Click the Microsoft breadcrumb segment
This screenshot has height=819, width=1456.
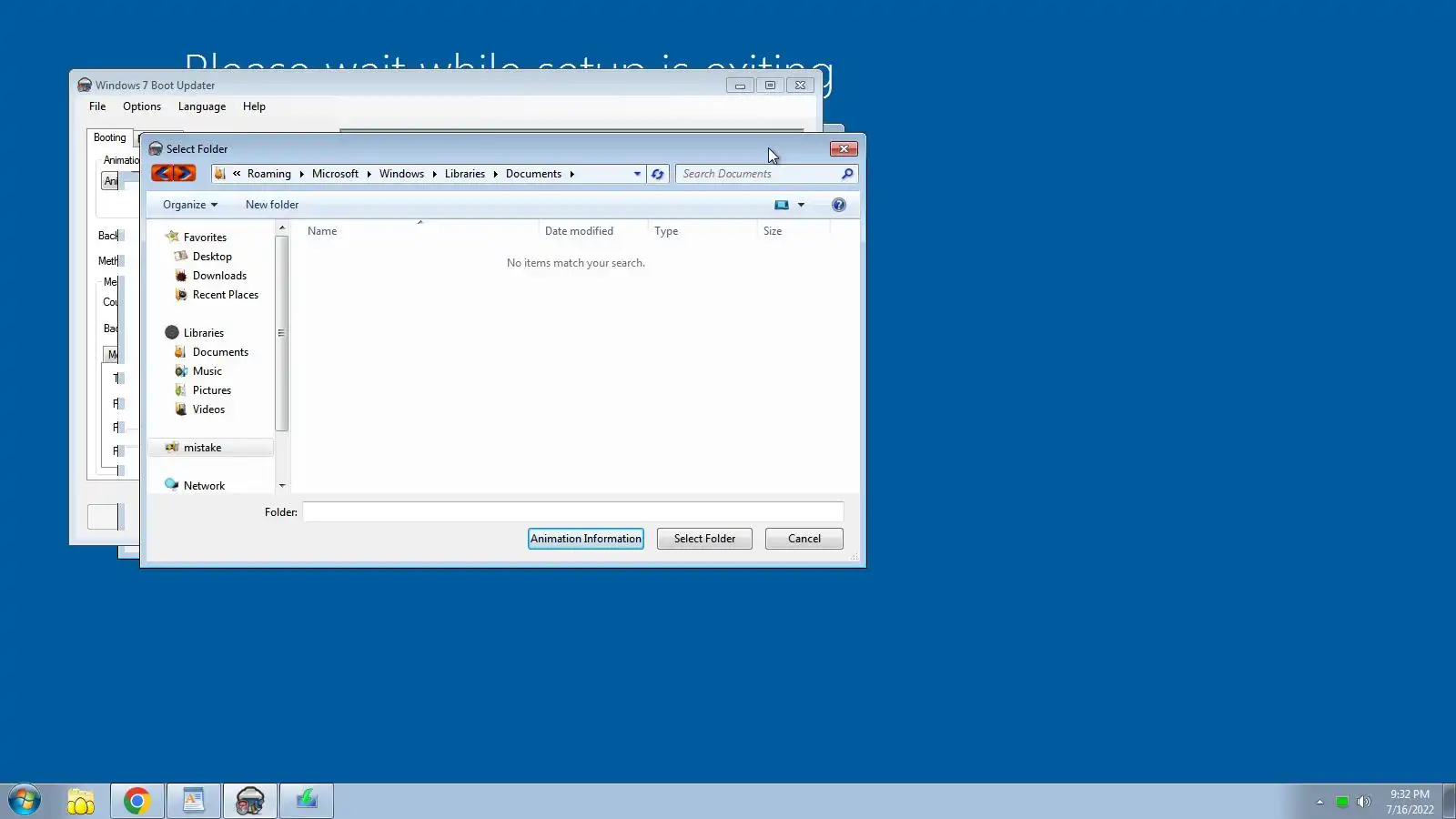[x=335, y=174]
